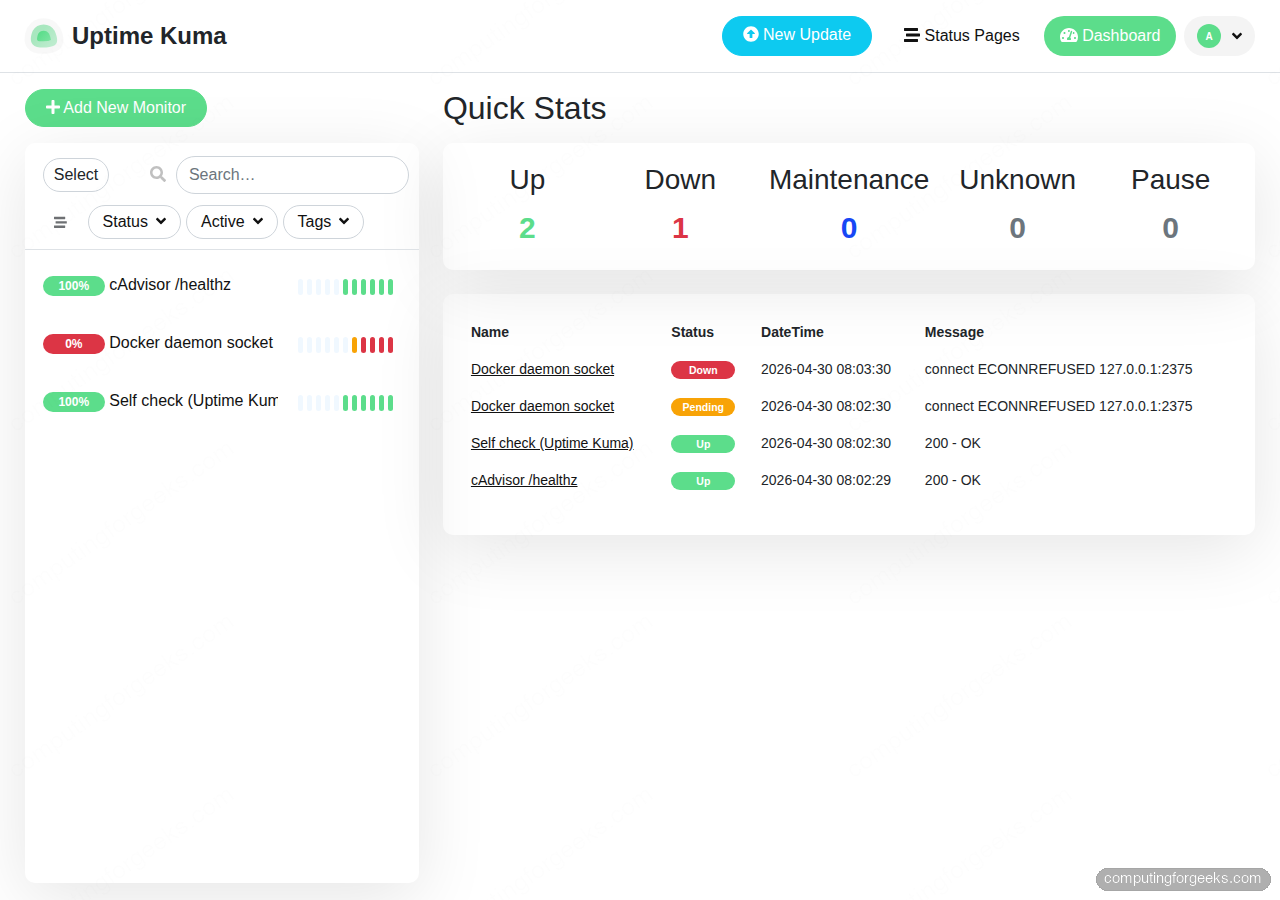Click the Name column header
This screenshot has height=900, width=1280.
[490, 332]
